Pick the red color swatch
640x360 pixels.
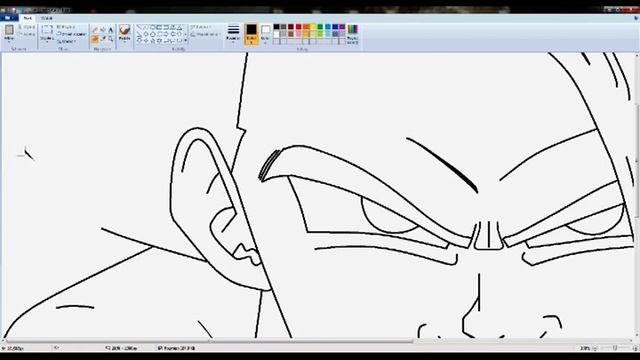(x=298, y=27)
